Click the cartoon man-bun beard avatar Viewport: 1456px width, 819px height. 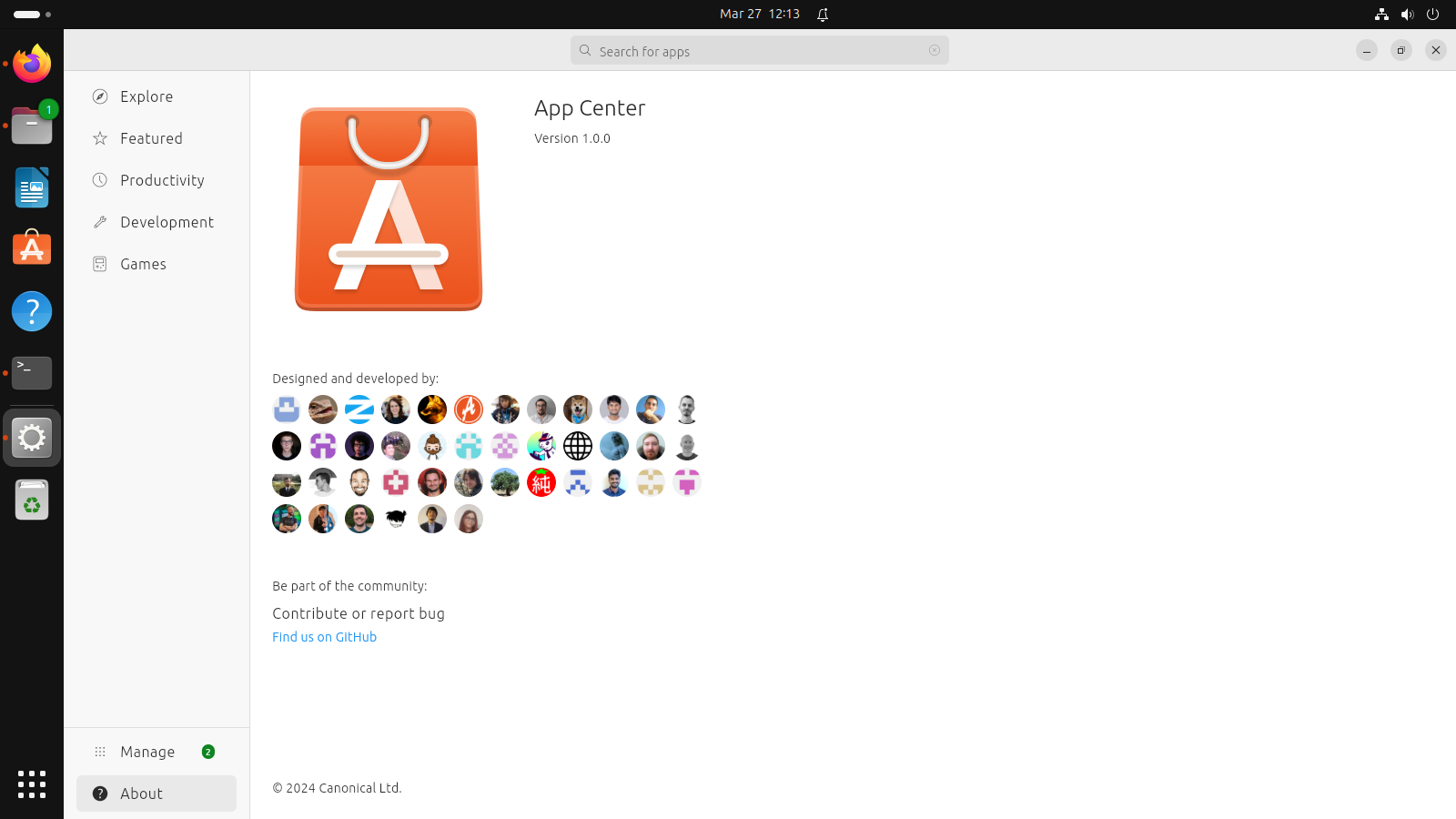[x=432, y=446]
